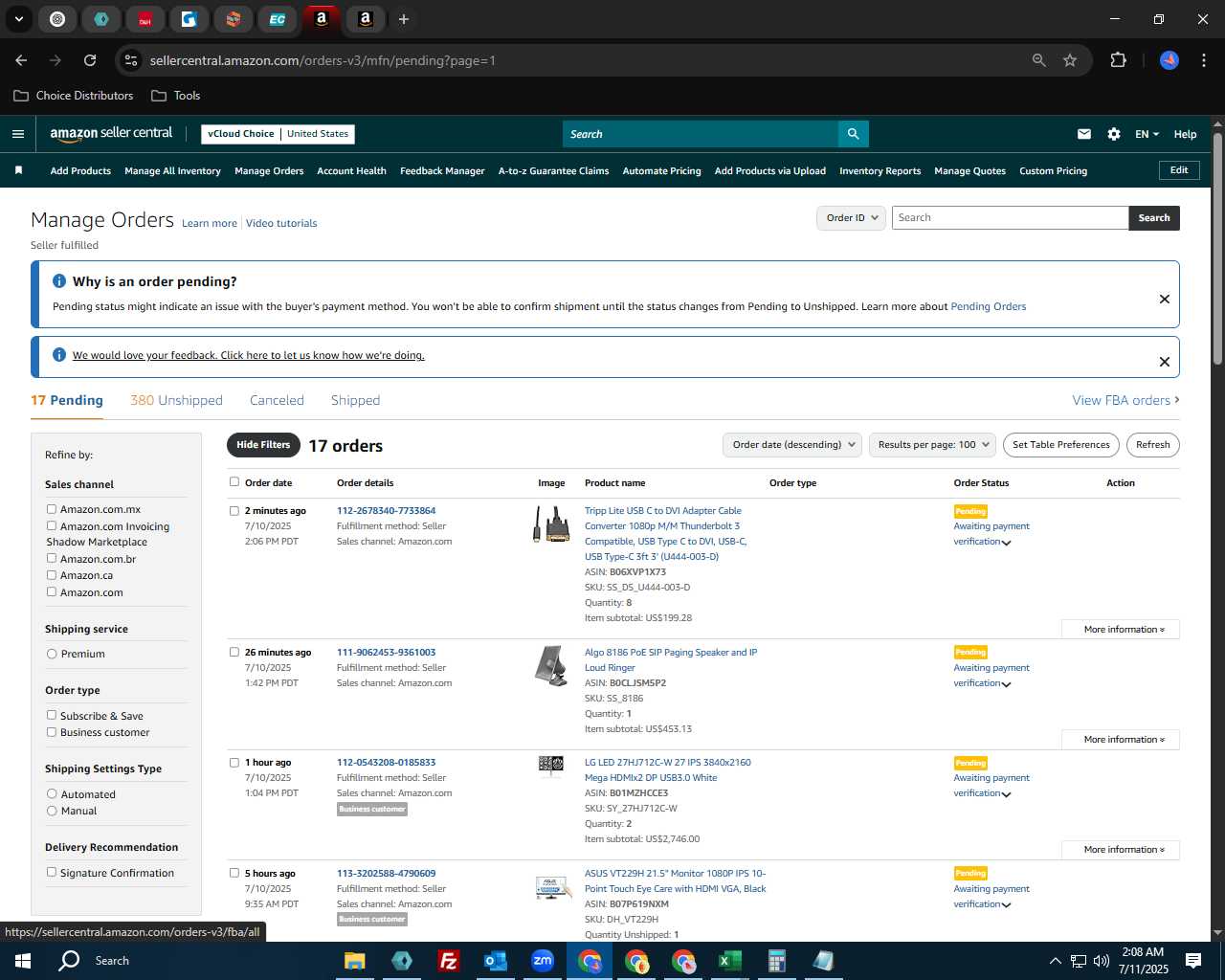
Task: Dismiss the feedback request banner
Action: point(1165,362)
